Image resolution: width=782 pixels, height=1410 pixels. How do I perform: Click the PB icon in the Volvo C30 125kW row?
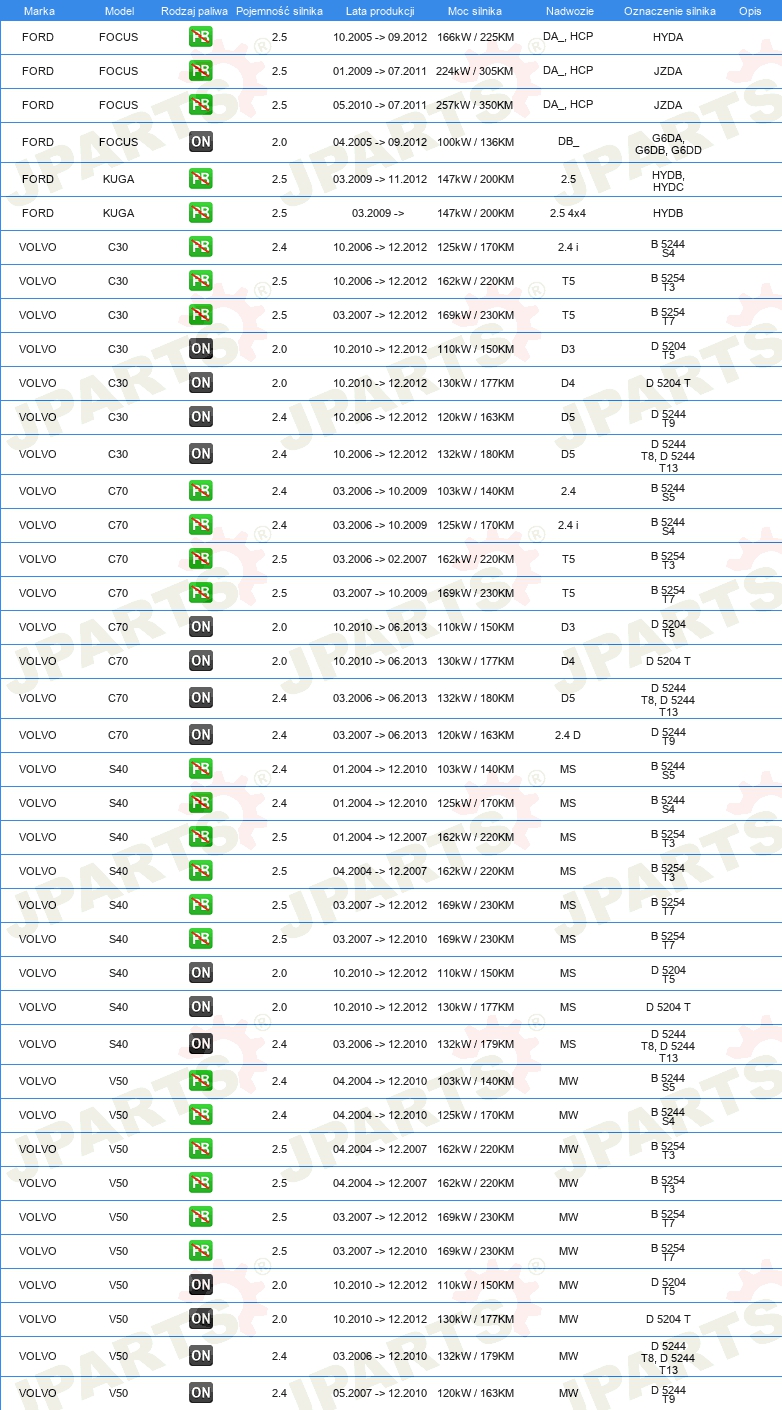point(201,247)
